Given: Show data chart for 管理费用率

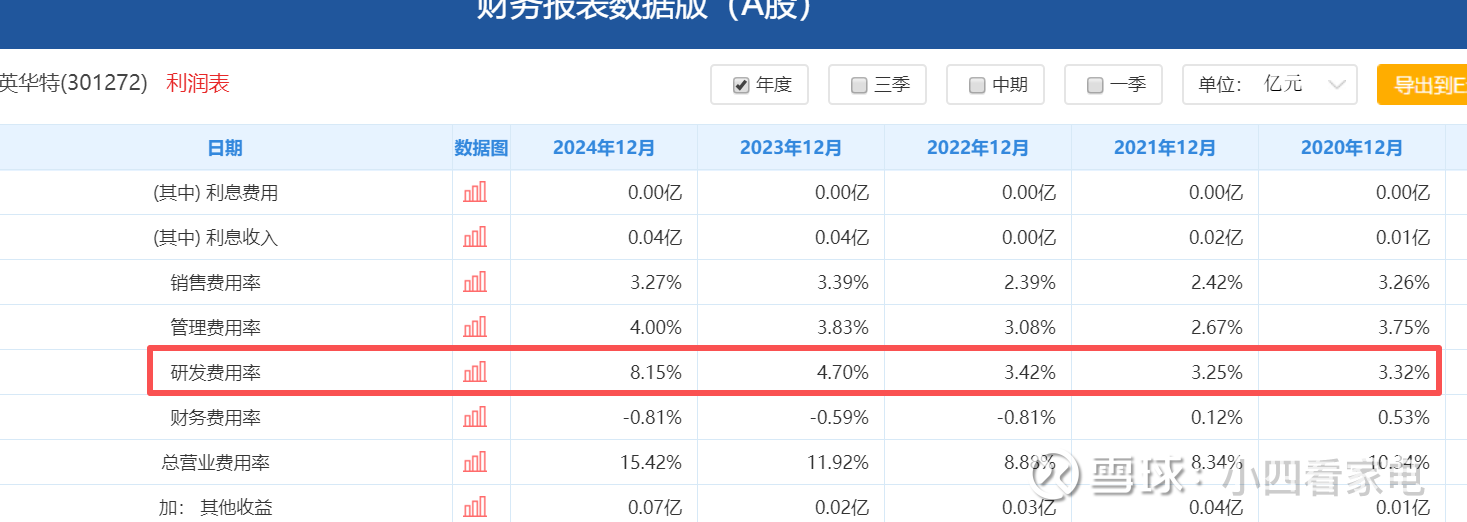Looking at the screenshot, I should [475, 327].
